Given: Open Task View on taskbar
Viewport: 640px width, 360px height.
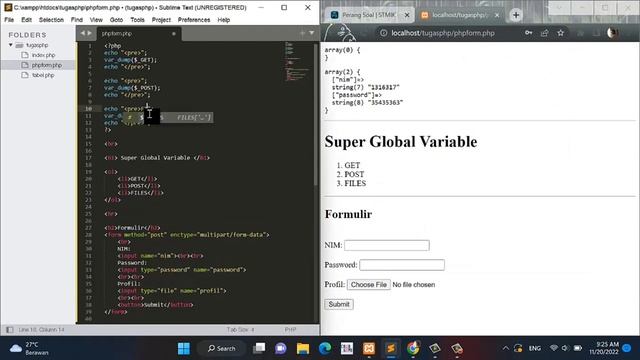Looking at the screenshot, I should (x=259, y=348).
